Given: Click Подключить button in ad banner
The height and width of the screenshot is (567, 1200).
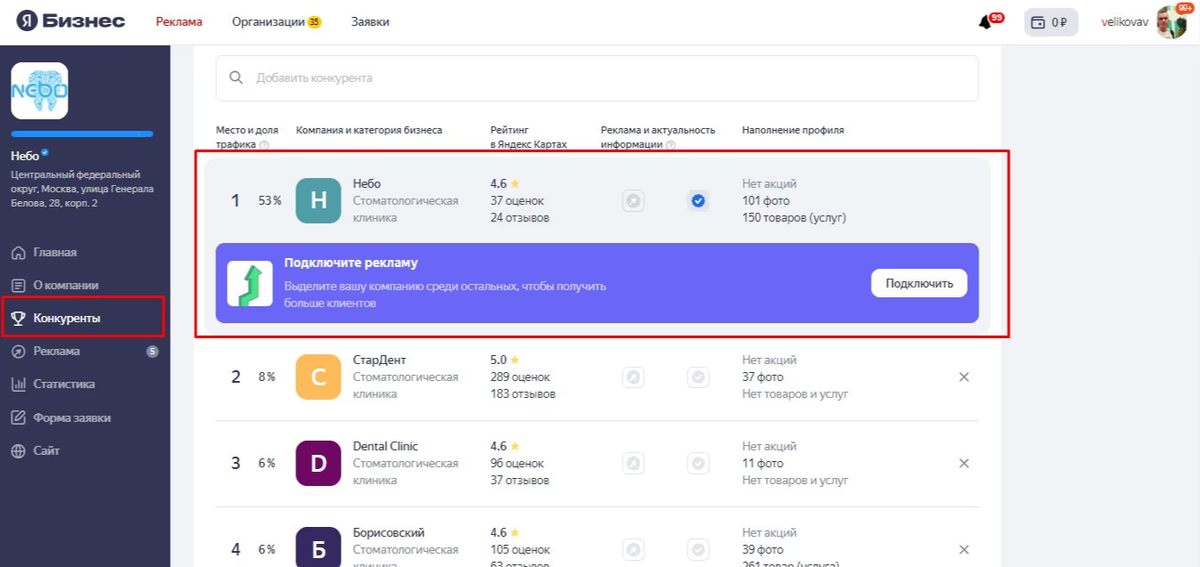Looking at the screenshot, I should (x=919, y=283).
